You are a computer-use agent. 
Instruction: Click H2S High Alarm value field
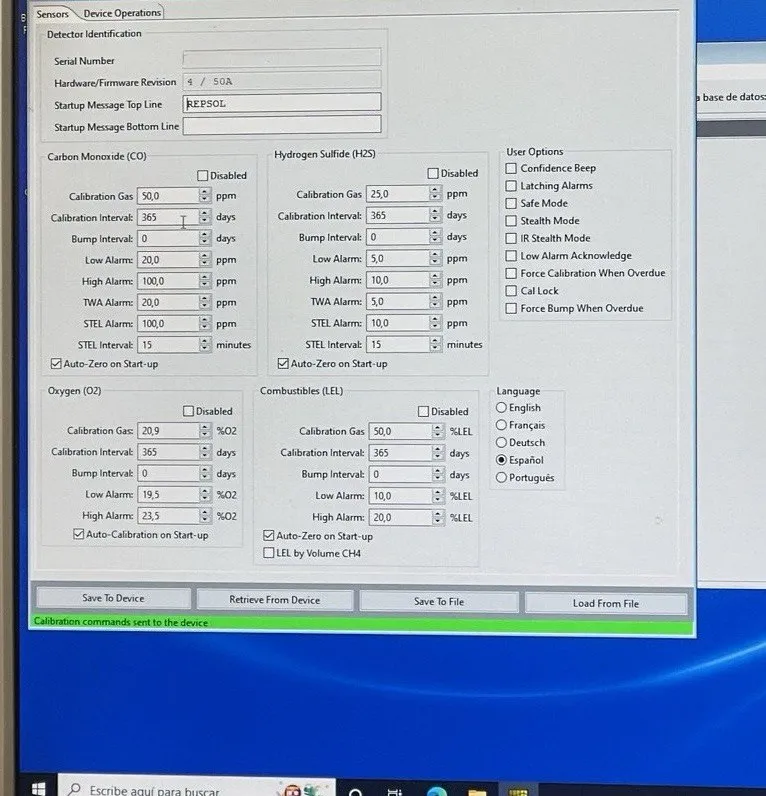click(x=398, y=280)
